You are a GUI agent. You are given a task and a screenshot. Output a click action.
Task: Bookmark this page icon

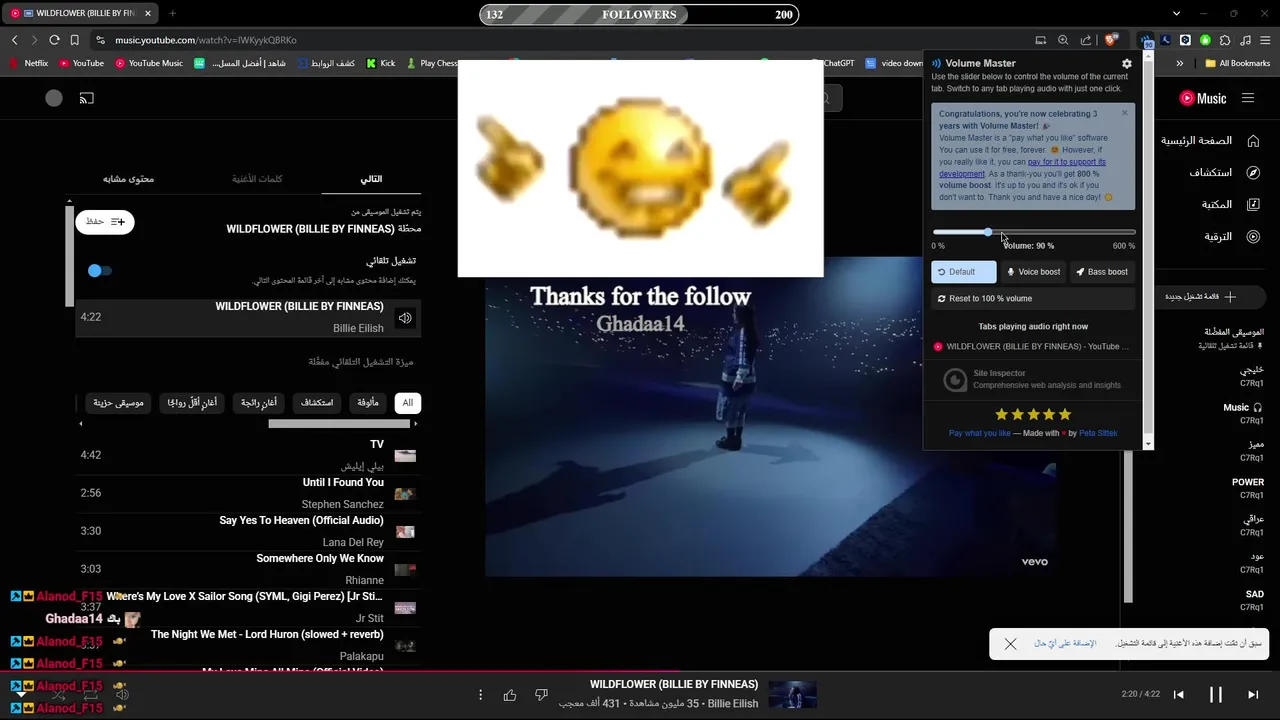pos(74,40)
